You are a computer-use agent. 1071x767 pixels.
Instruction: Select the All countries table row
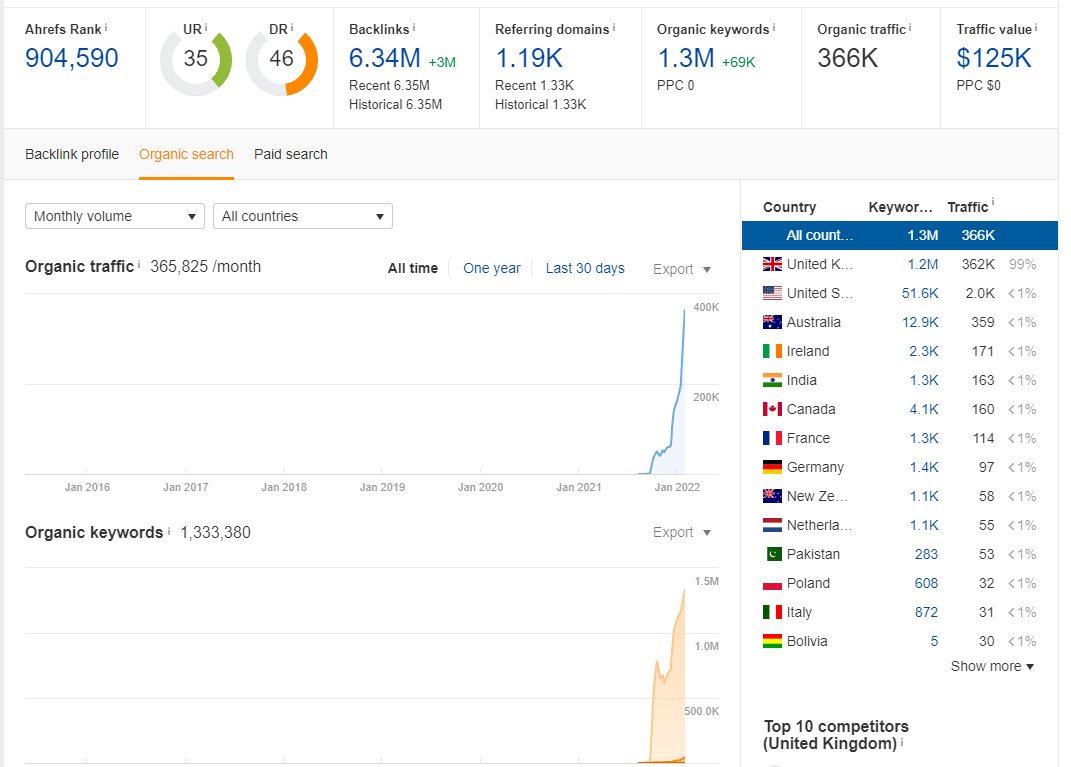point(900,235)
